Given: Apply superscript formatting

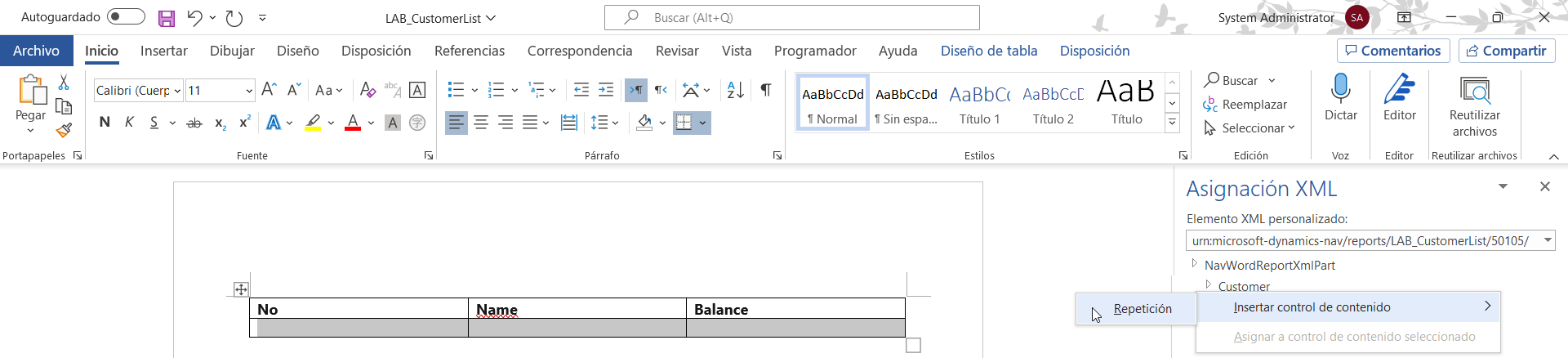Looking at the screenshot, I should 245,123.
